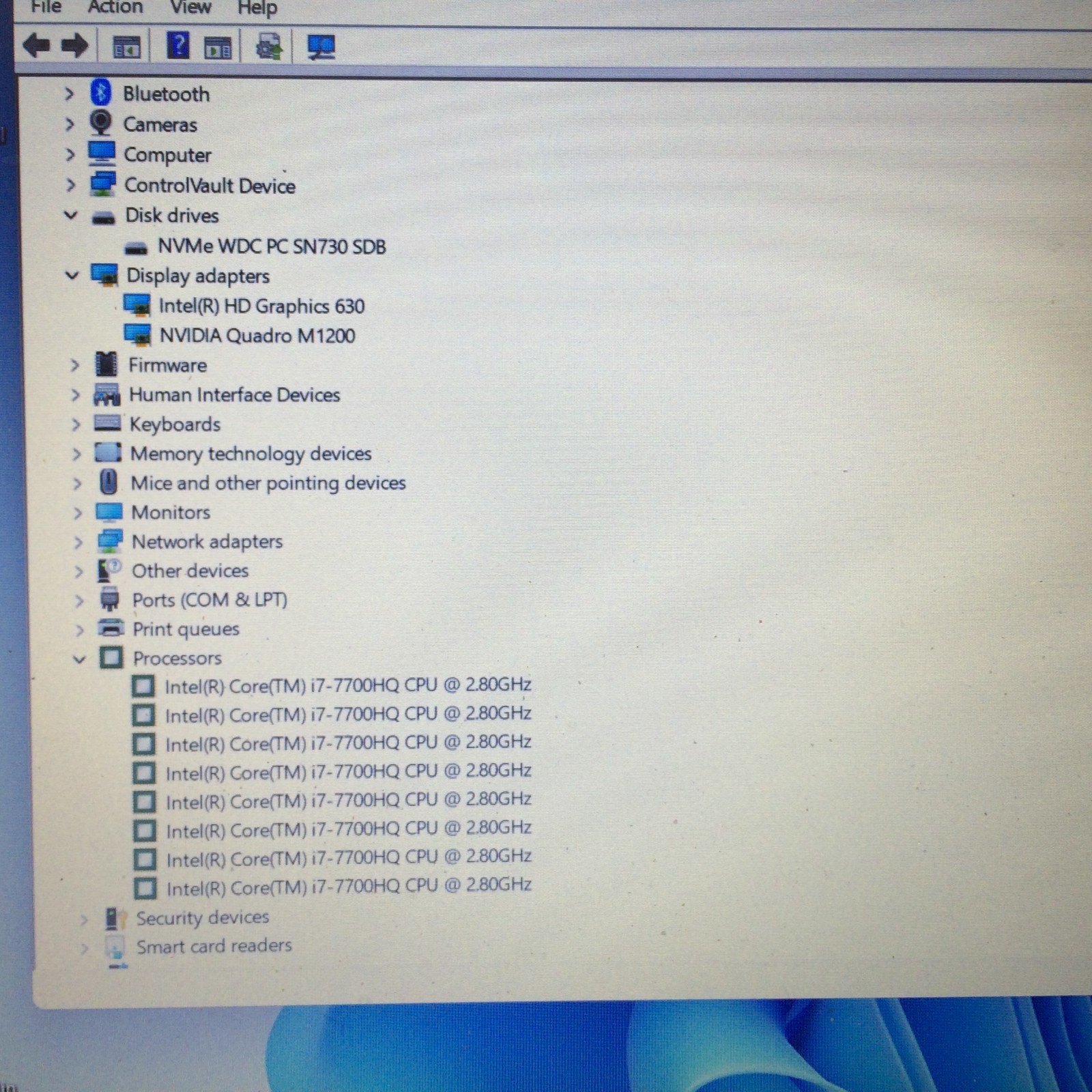Click the Smart card readers label
The image size is (1092, 1092).
click(x=214, y=946)
